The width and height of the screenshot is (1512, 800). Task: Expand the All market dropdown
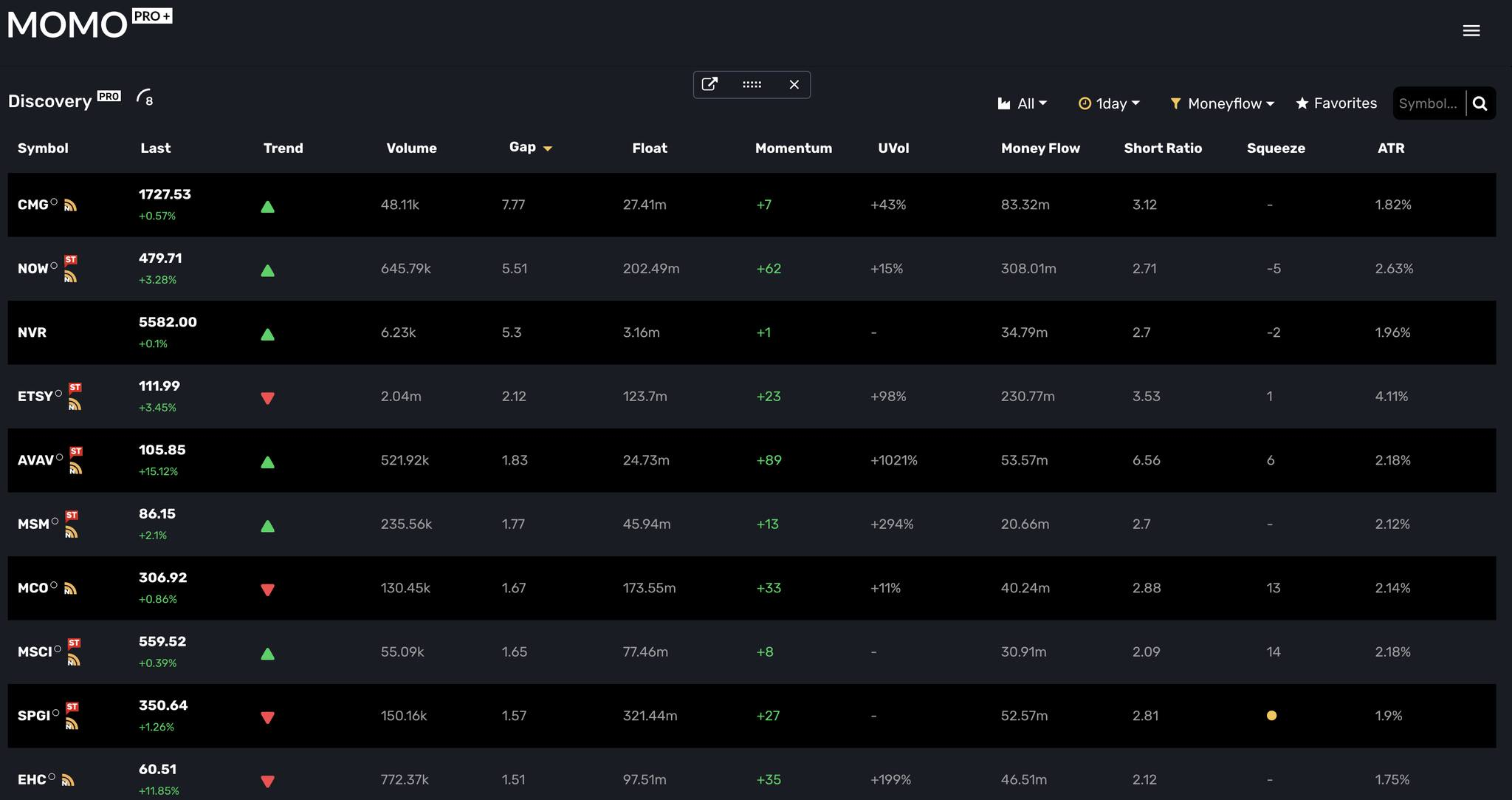tap(1023, 103)
